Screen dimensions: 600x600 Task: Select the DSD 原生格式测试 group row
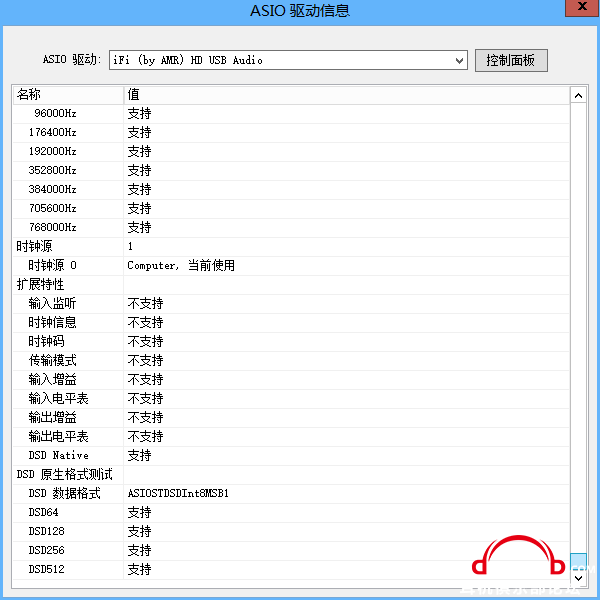(x=291, y=475)
